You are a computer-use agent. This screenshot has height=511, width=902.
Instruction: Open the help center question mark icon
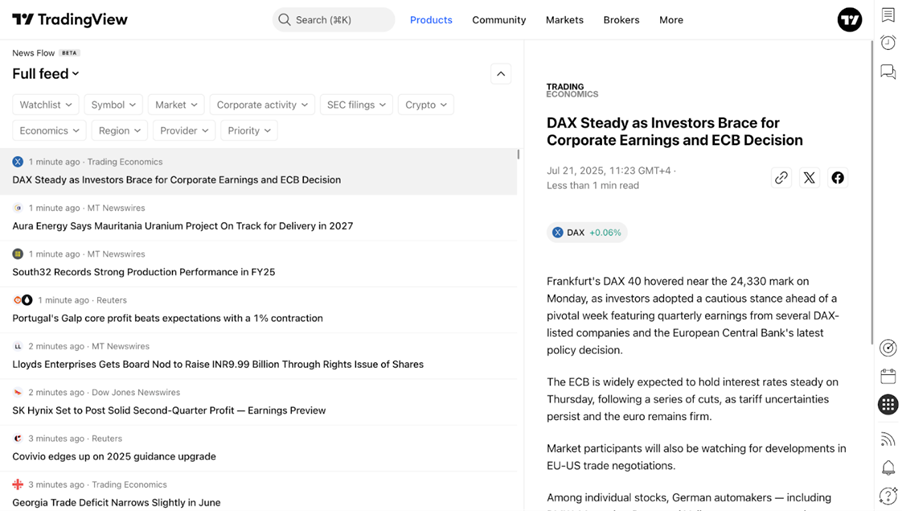(x=888, y=495)
